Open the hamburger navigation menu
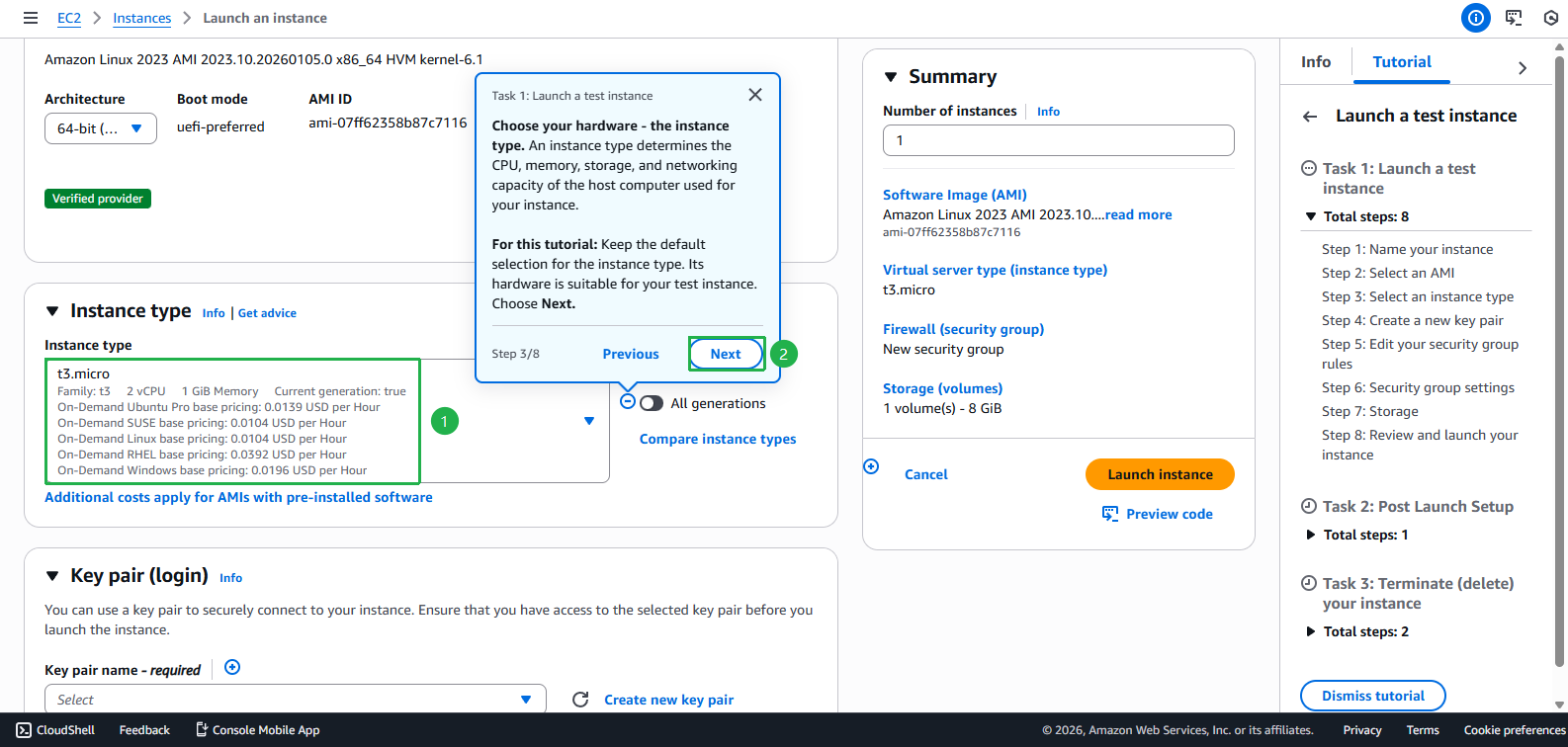The image size is (1568, 747). tap(30, 18)
